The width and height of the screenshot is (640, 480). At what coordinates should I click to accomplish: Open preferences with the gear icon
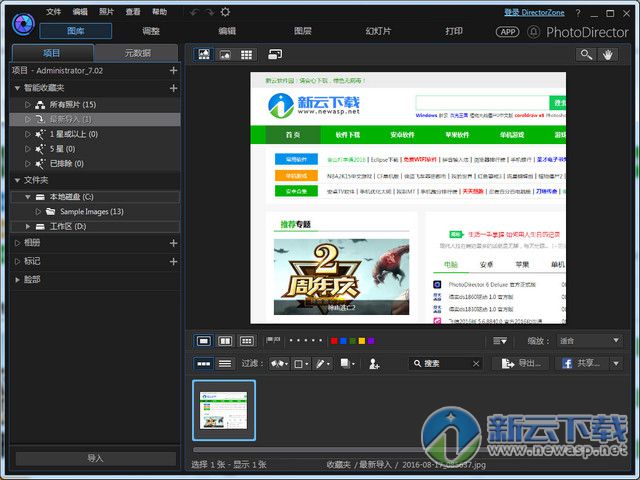(225, 12)
